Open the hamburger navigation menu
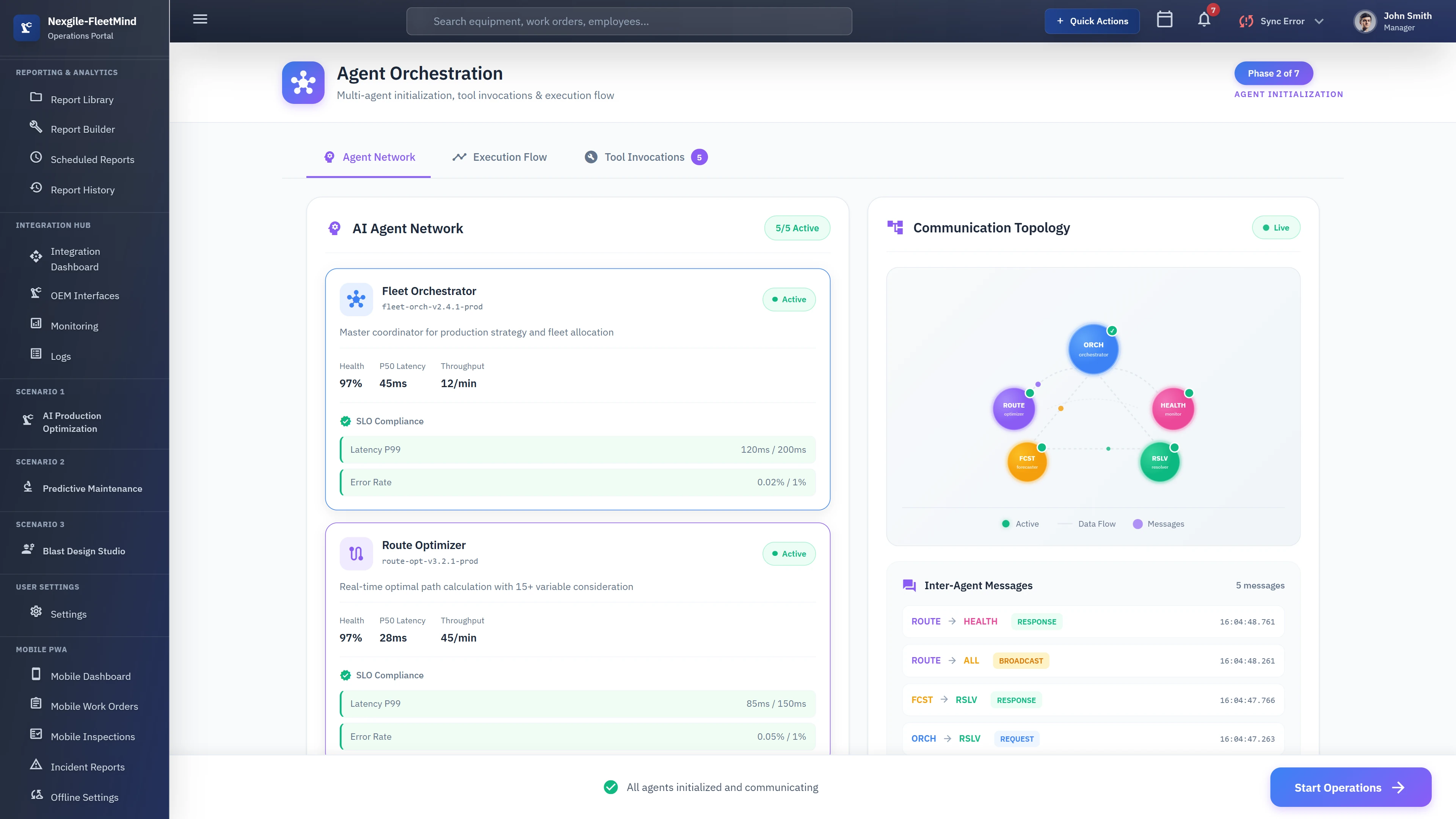1456x819 pixels. [x=199, y=19]
